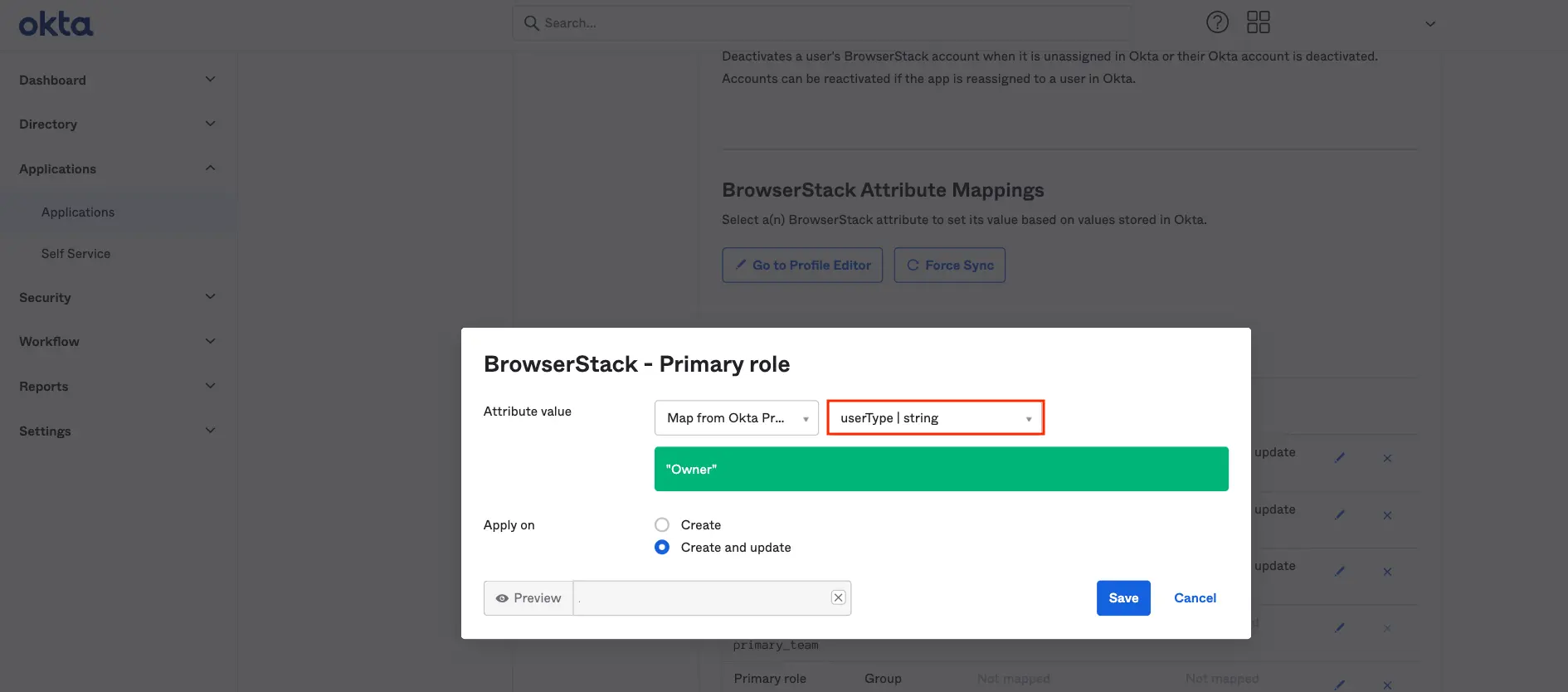Click the eye Preview button
The image size is (1568, 692).
coord(528,598)
